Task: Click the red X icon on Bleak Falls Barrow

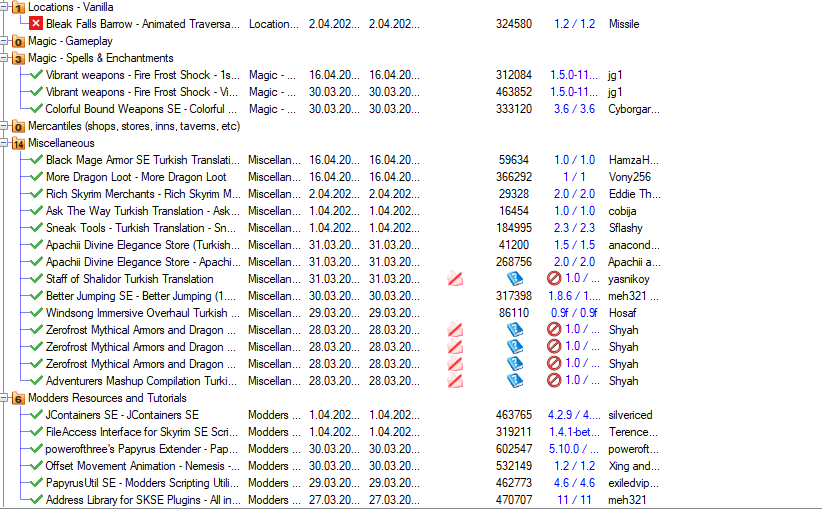Action: click(x=36, y=24)
